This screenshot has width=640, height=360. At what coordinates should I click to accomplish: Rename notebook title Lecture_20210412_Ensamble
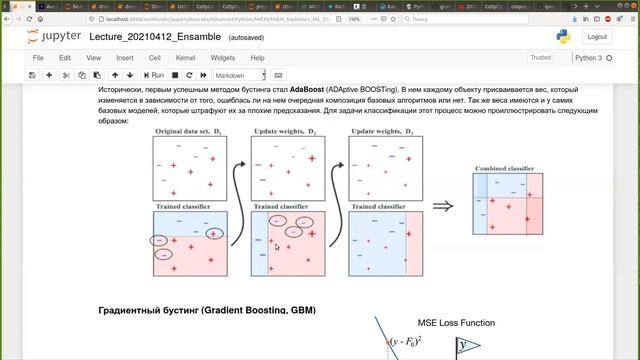155,37
